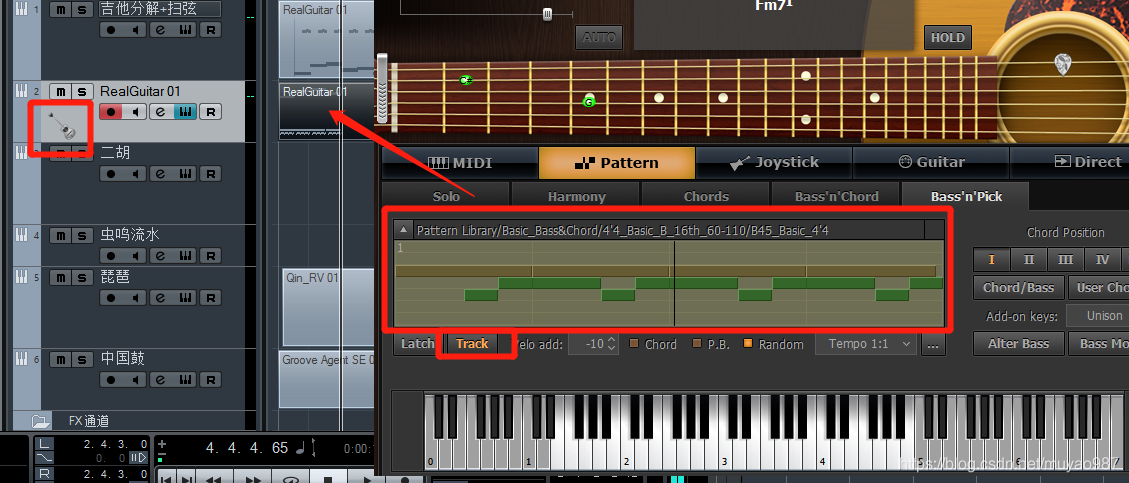Select the Harmony mode tab

tap(576, 197)
